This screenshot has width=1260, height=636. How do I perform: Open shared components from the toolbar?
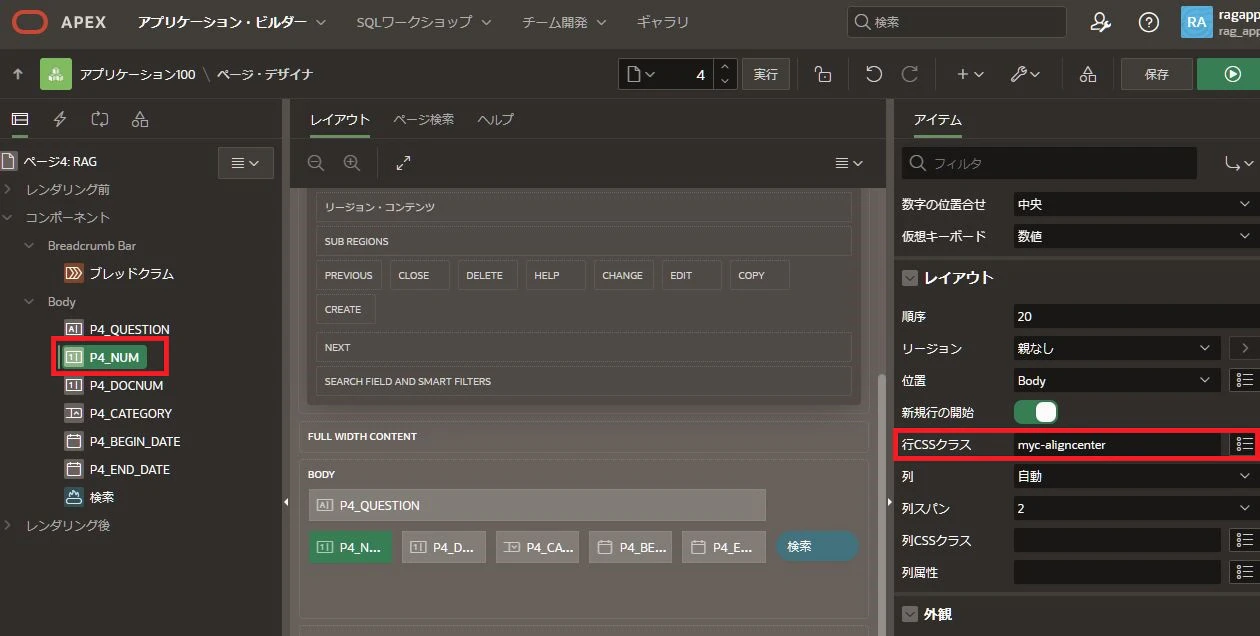(x=1088, y=74)
